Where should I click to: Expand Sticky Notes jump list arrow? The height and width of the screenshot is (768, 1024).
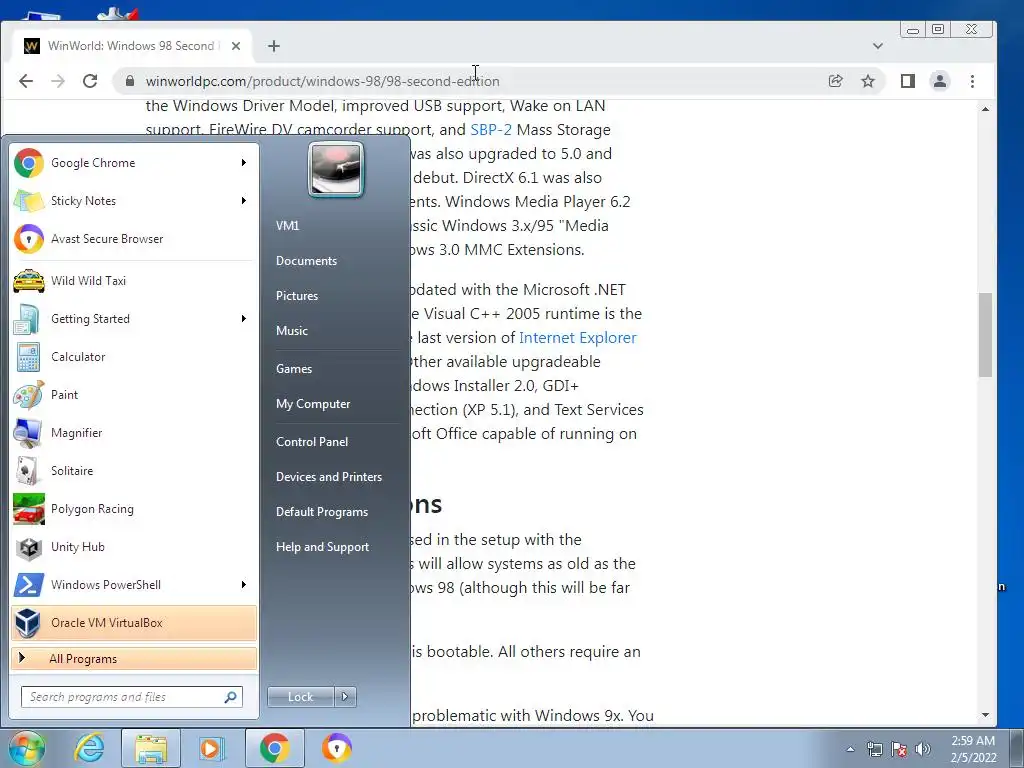244,200
